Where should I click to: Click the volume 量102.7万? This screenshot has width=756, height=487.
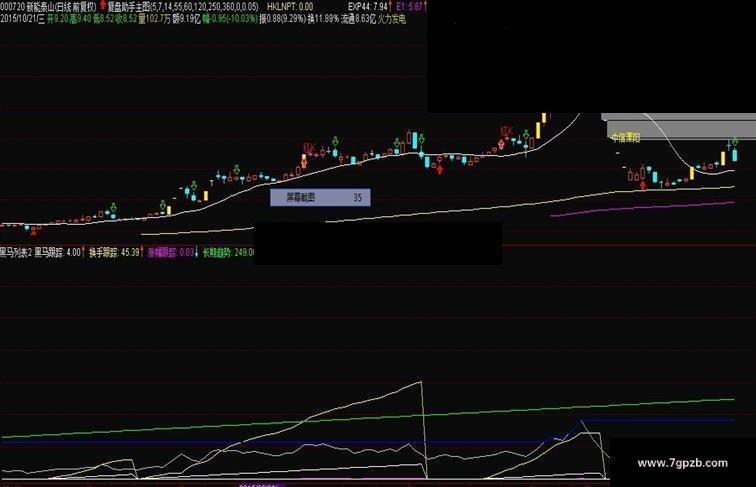[154, 19]
